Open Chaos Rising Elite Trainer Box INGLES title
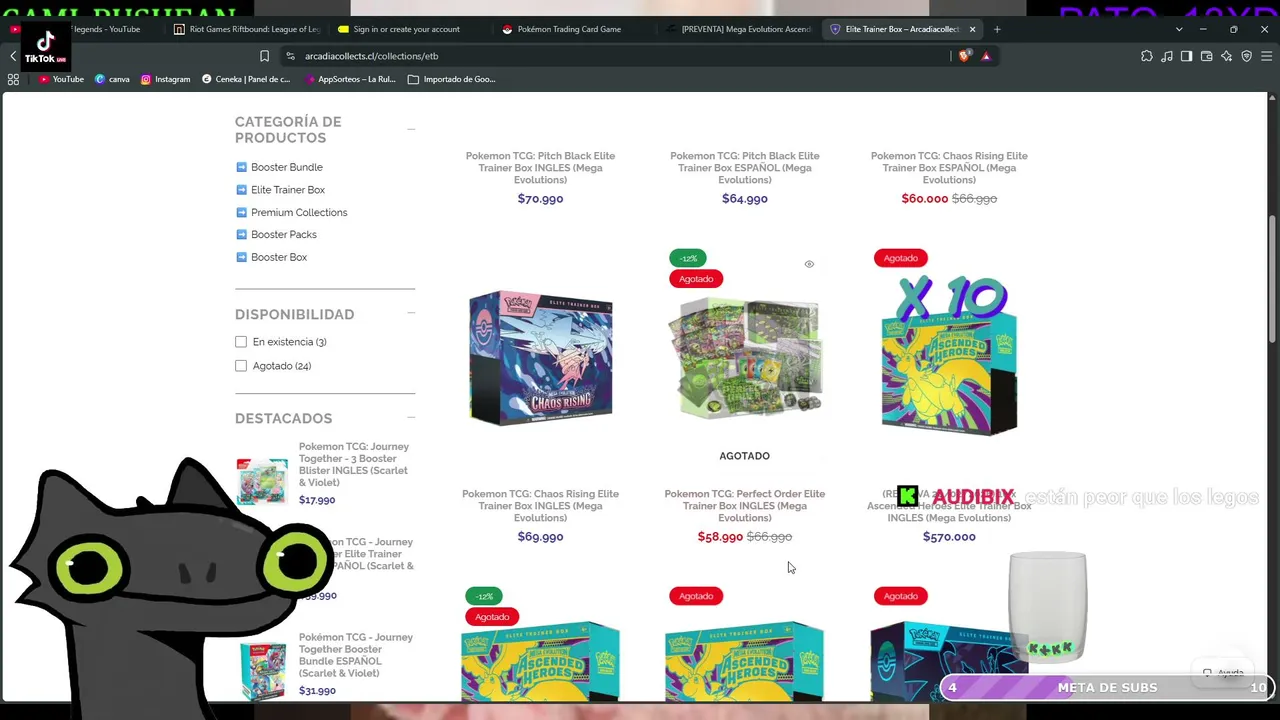The image size is (1280, 720). click(x=540, y=506)
